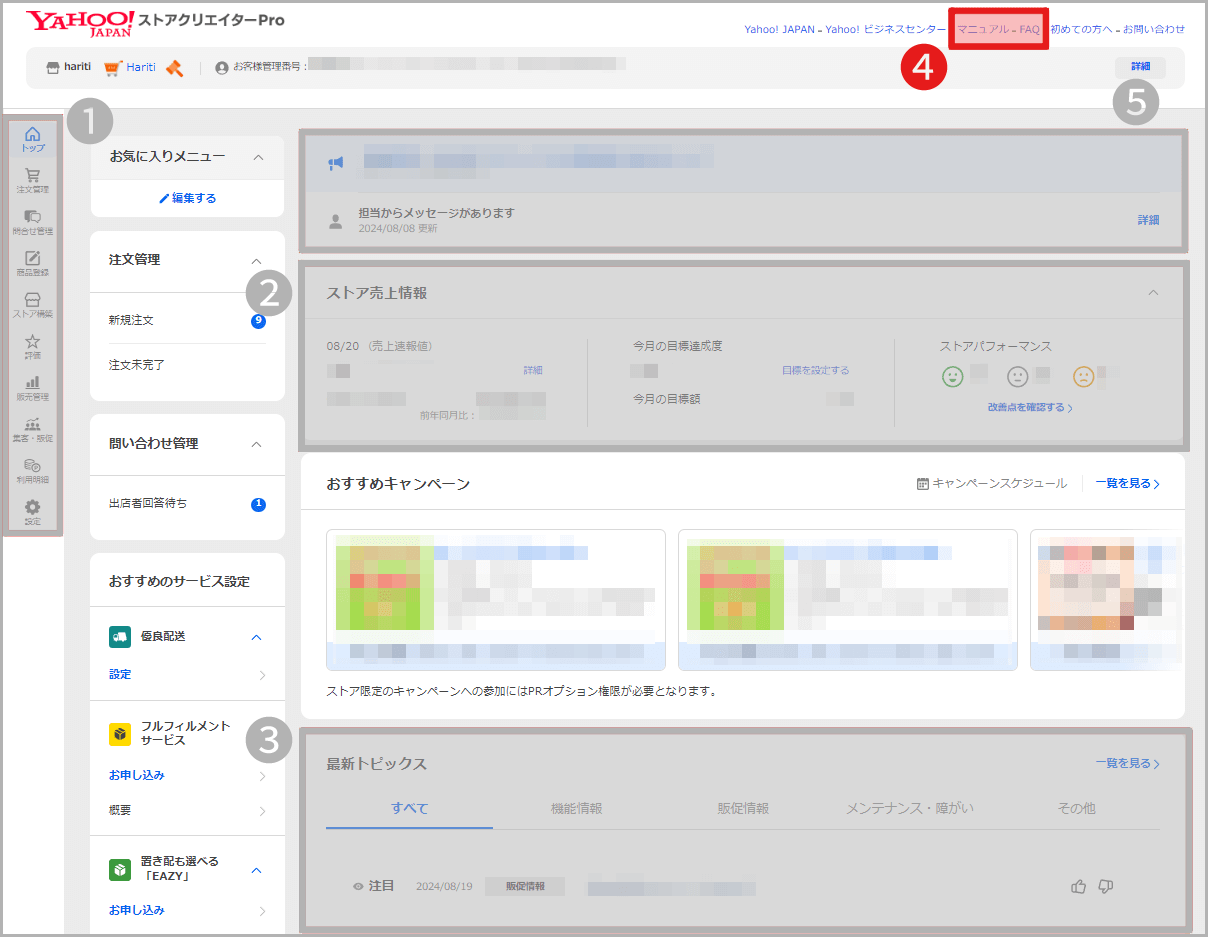Open arrow beside フルフィルメント お申し込み

pyautogui.click(x=263, y=776)
